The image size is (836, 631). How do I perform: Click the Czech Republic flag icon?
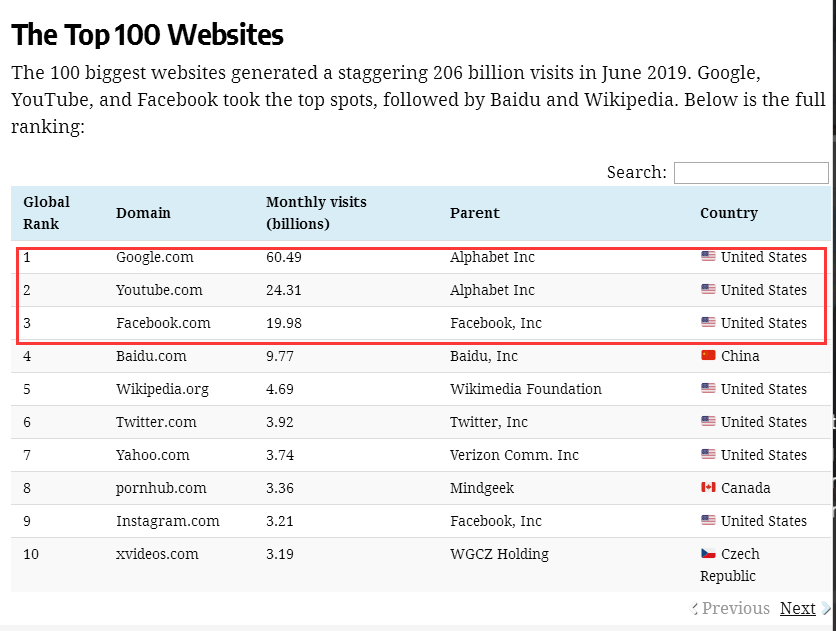tap(708, 553)
